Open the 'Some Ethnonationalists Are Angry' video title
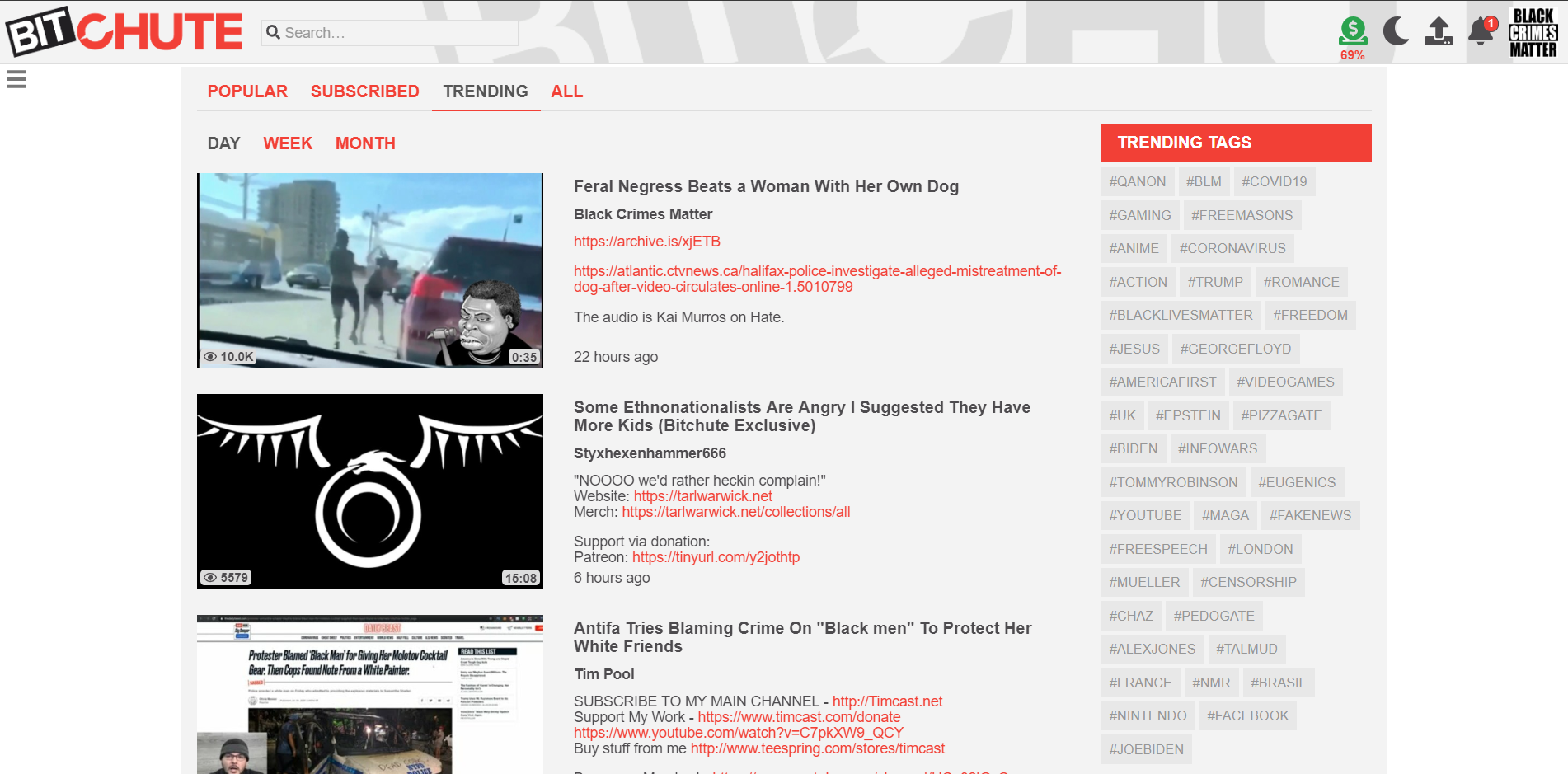Viewport: 1568px width, 774px height. click(802, 416)
